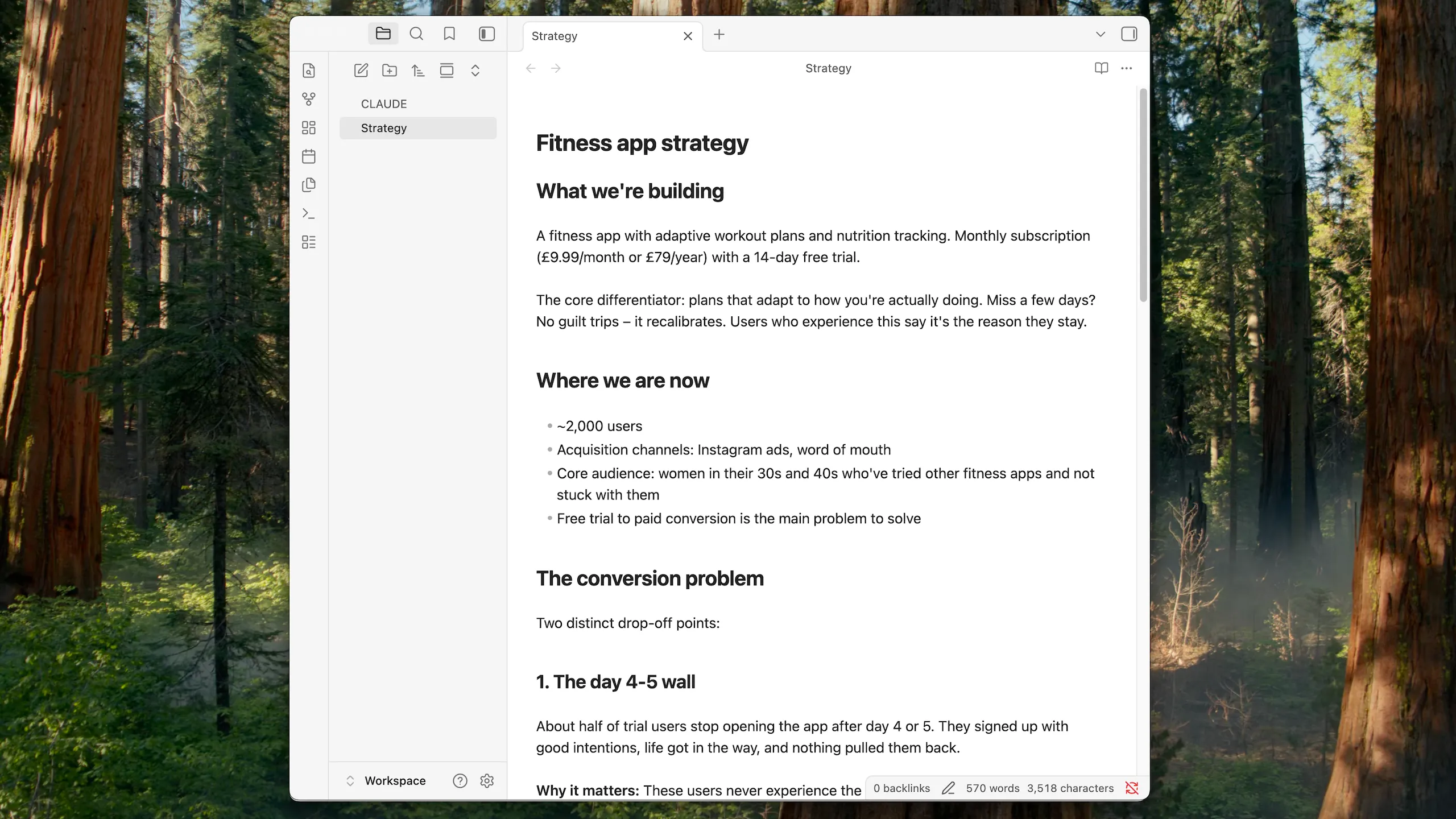
Task: Click the 0 backlinks indicator
Action: (900, 788)
